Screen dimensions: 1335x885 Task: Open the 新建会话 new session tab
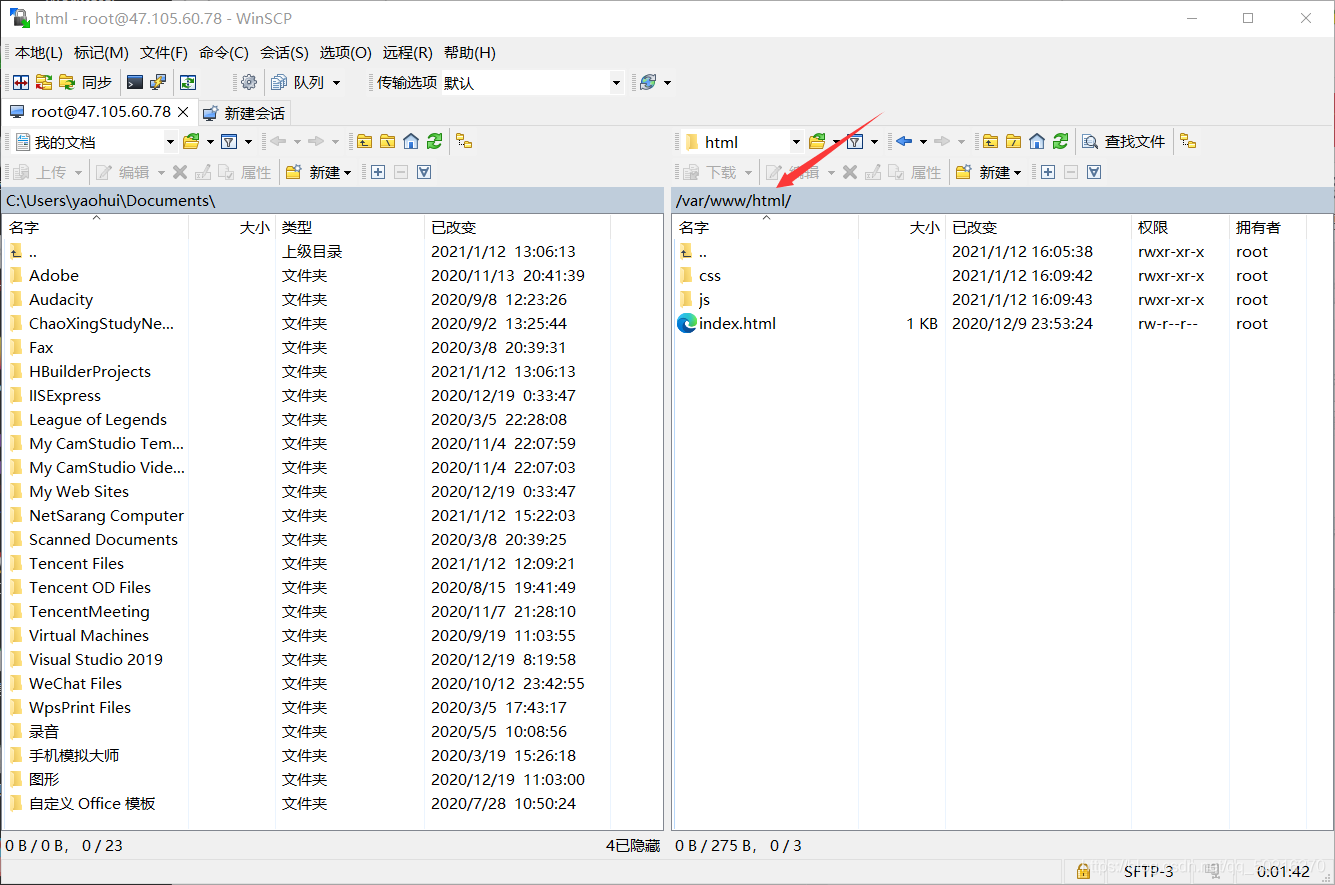[x=244, y=113]
